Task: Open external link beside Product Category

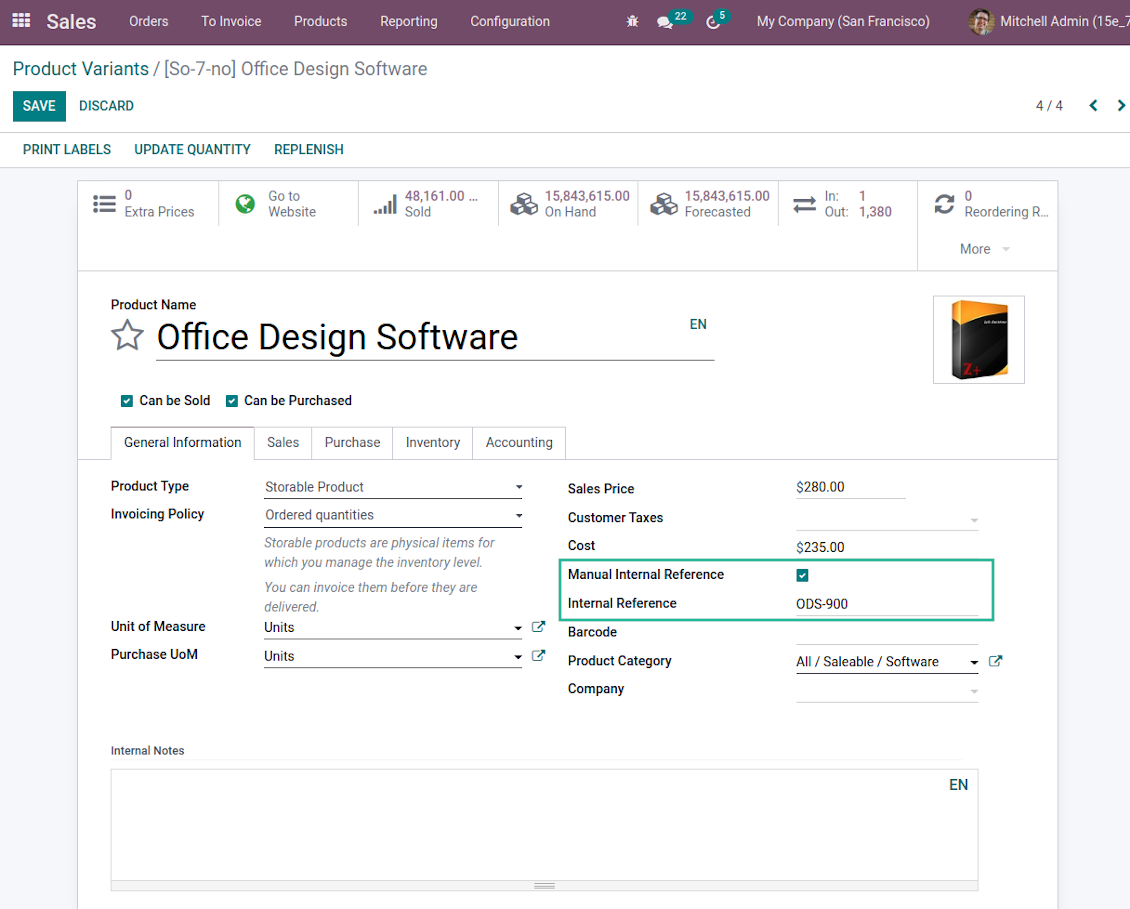Action: 995,661
